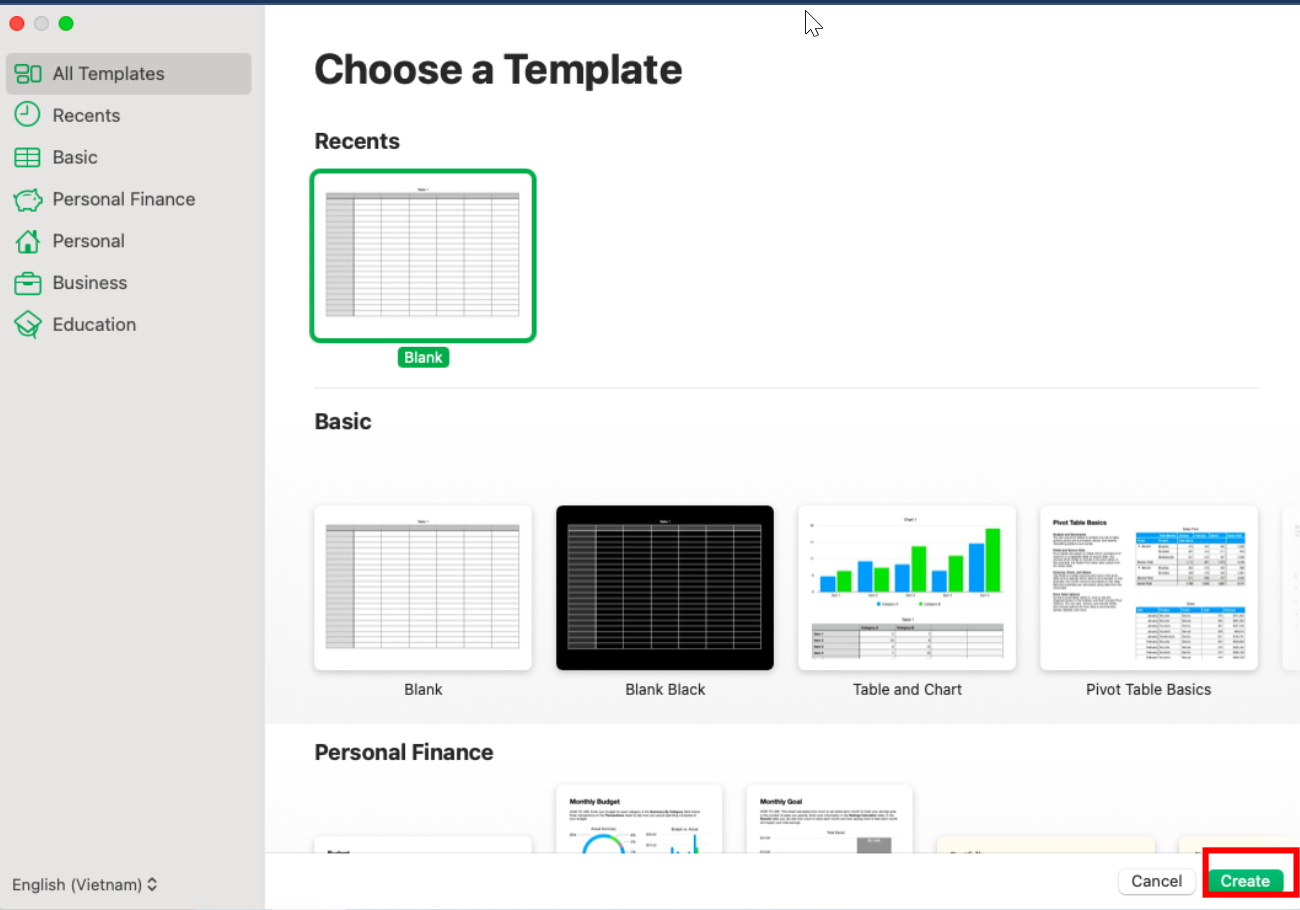Click the Create button

coord(1244,881)
